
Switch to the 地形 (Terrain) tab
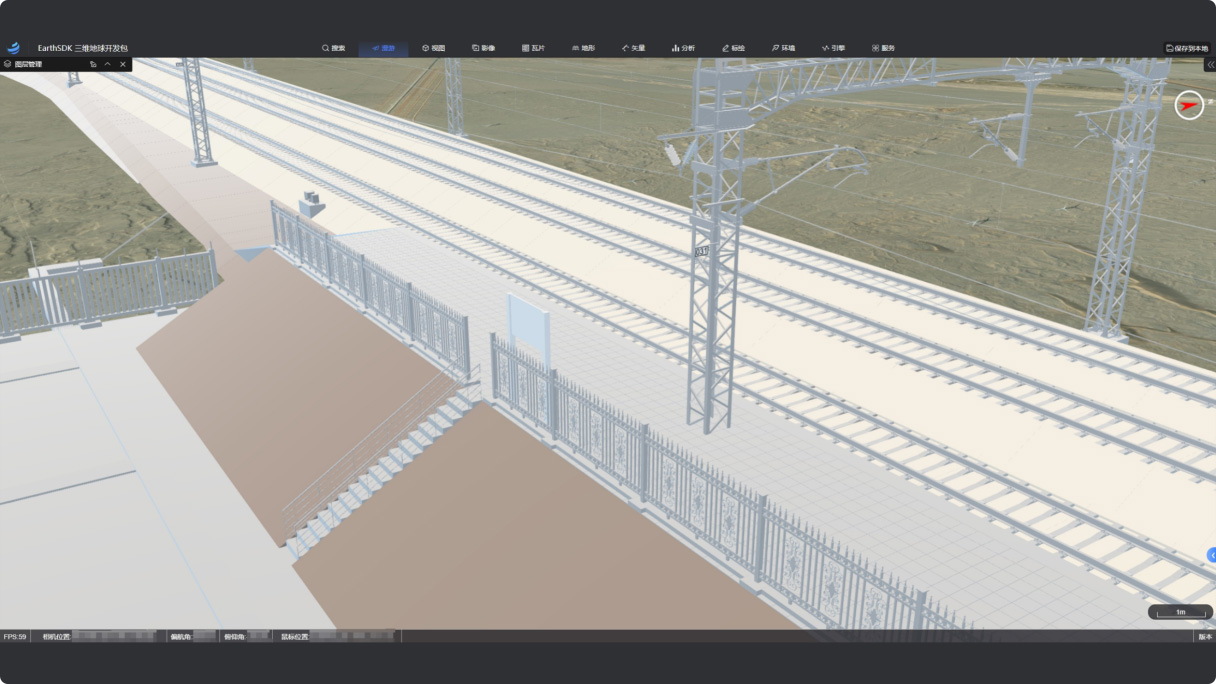(583, 48)
